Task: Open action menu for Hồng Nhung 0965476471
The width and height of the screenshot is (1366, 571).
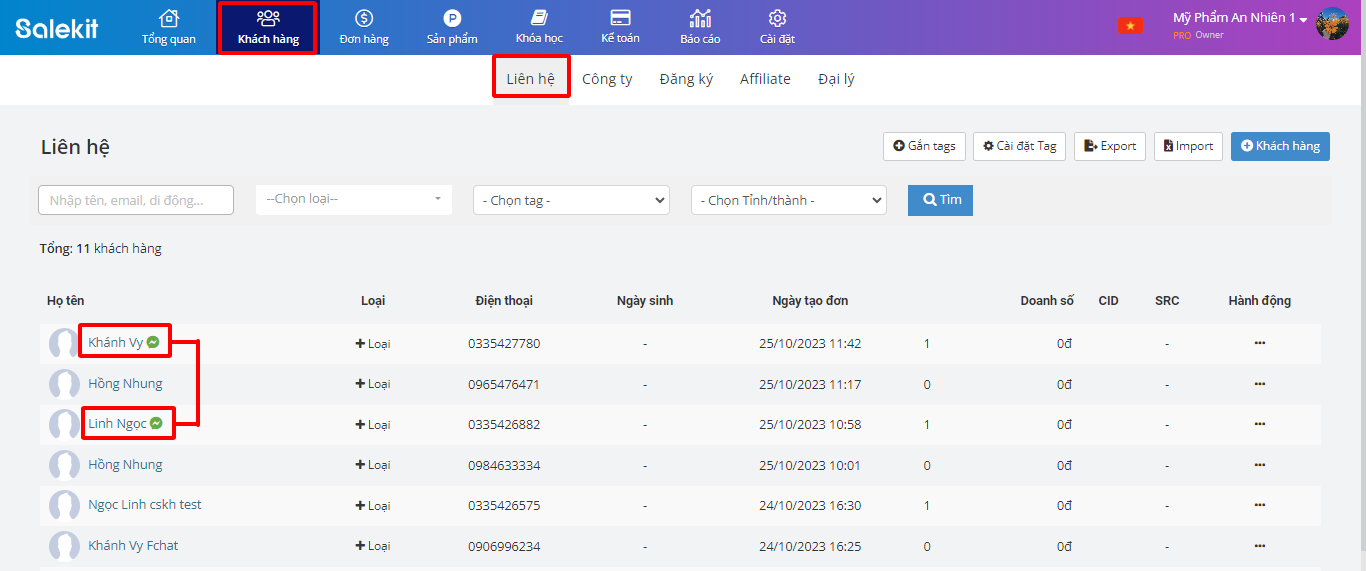Action: [1259, 384]
